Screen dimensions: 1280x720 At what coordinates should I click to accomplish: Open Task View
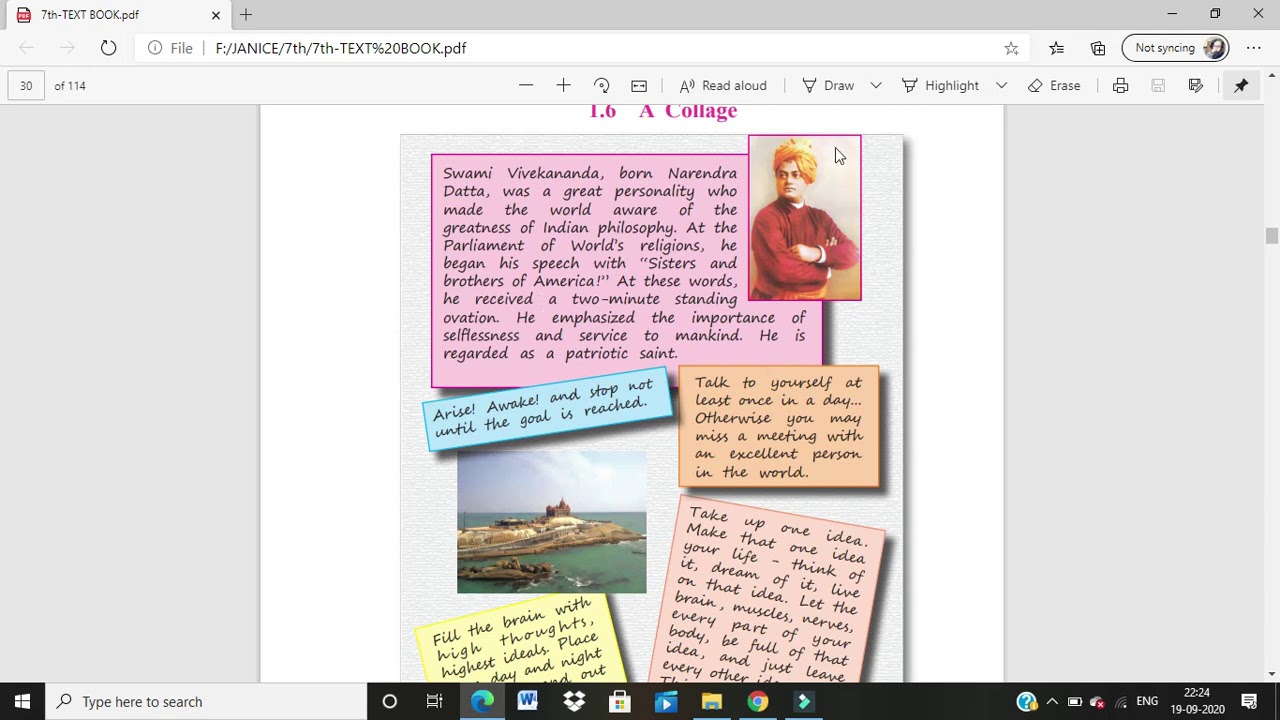click(434, 702)
